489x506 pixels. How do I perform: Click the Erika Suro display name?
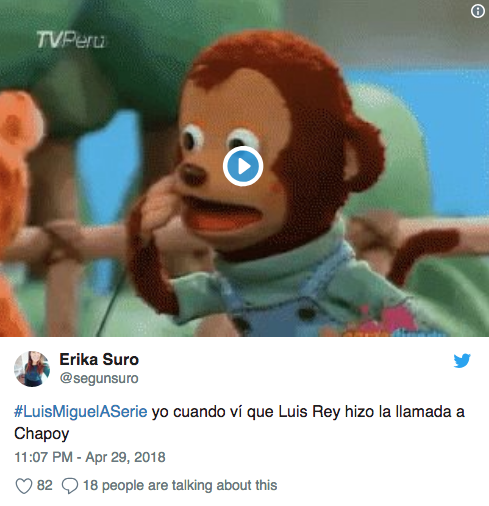click(x=99, y=359)
